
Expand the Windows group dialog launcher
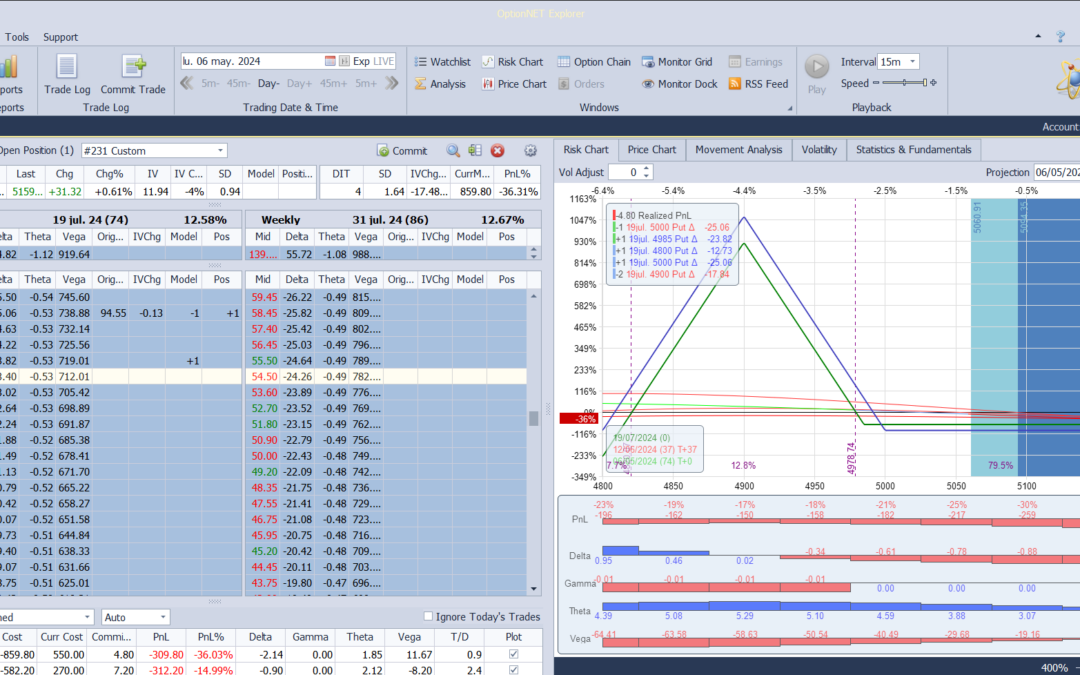[790, 108]
